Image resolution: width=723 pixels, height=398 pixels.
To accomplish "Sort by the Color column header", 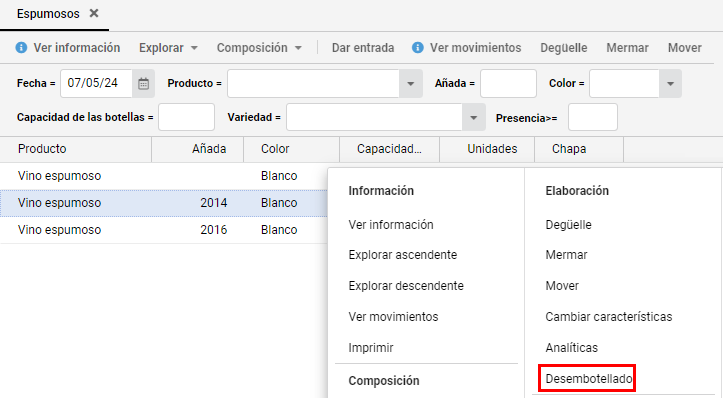I will (x=291, y=149).
